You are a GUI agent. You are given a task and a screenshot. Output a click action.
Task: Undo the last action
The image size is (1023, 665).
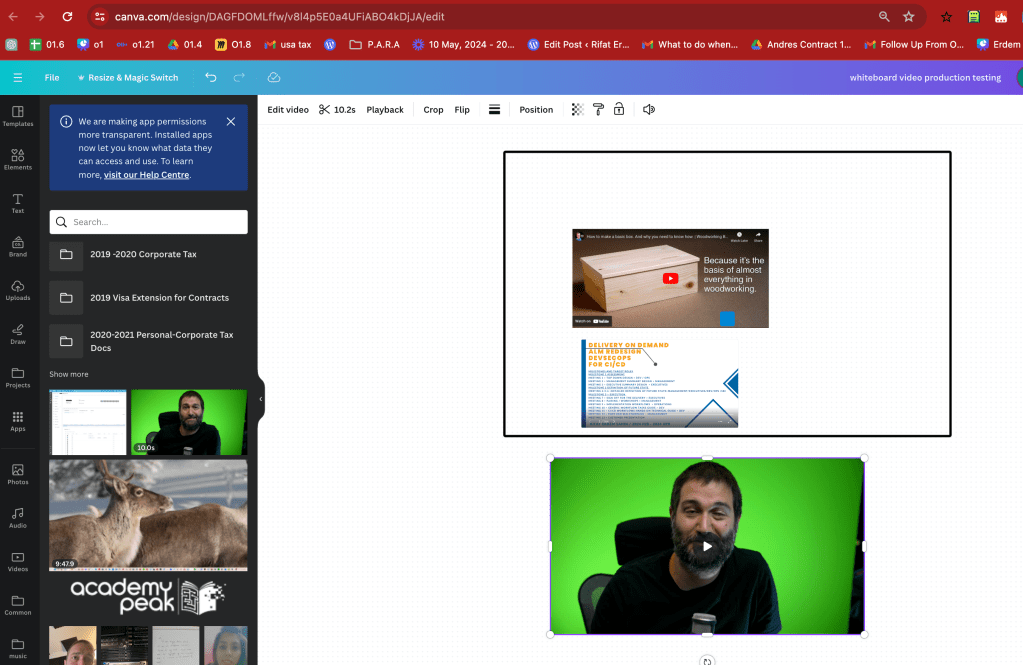tap(211, 77)
